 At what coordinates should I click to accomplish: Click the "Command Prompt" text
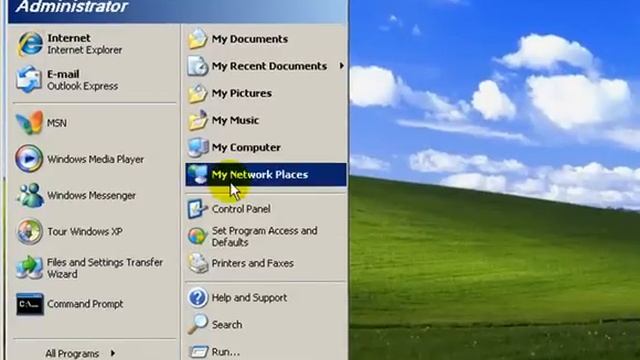(85, 304)
